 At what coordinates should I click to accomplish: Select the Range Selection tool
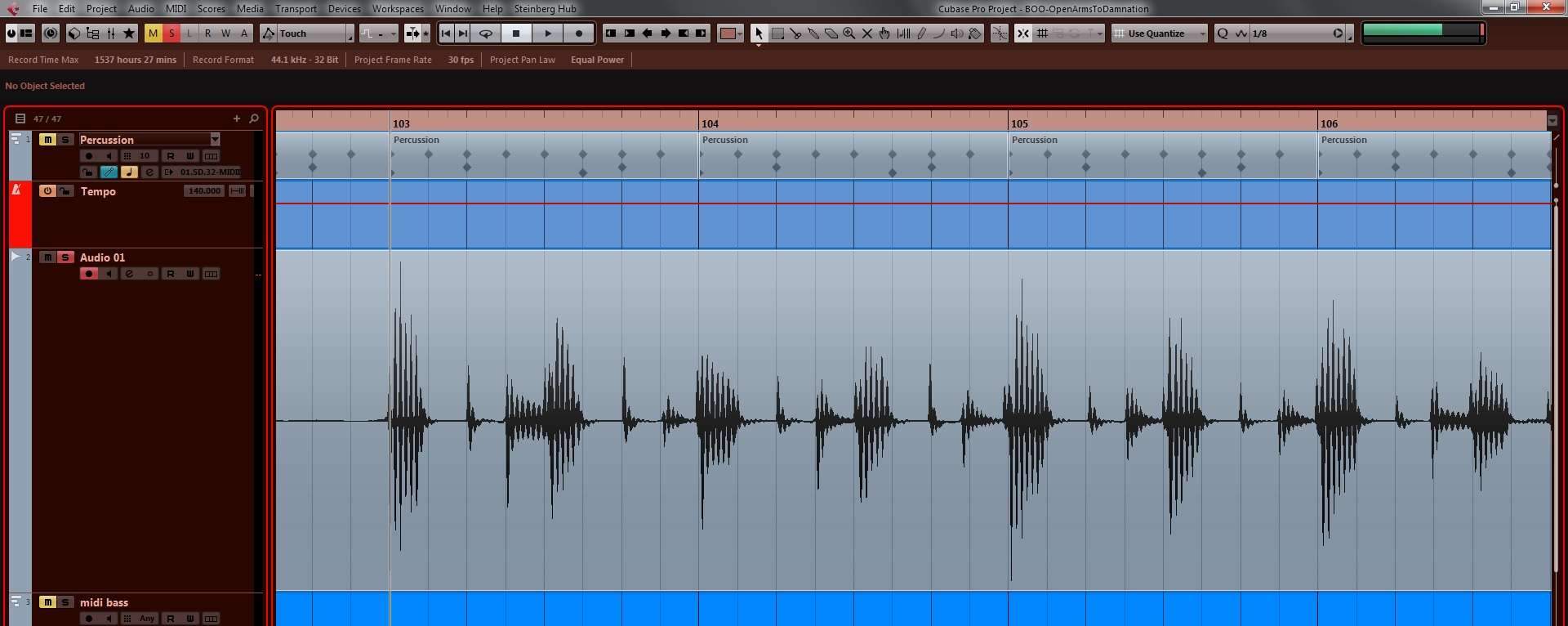coord(777,34)
